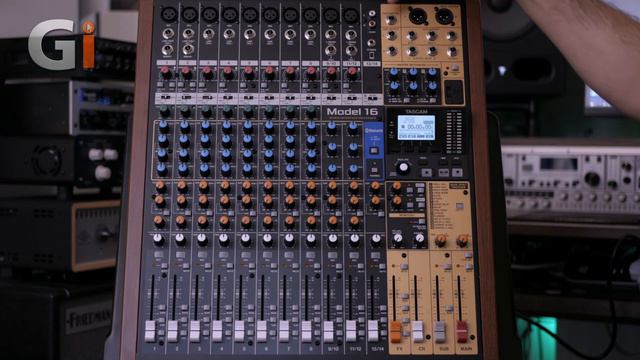Hit the stop transport button
This screenshot has height=360, width=640.
[426, 172]
